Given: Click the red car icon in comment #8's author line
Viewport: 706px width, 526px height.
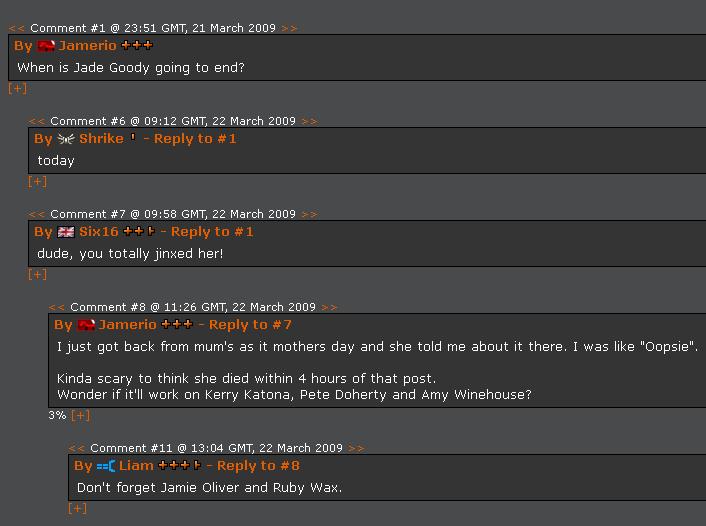Looking at the screenshot, I should 86,325.
